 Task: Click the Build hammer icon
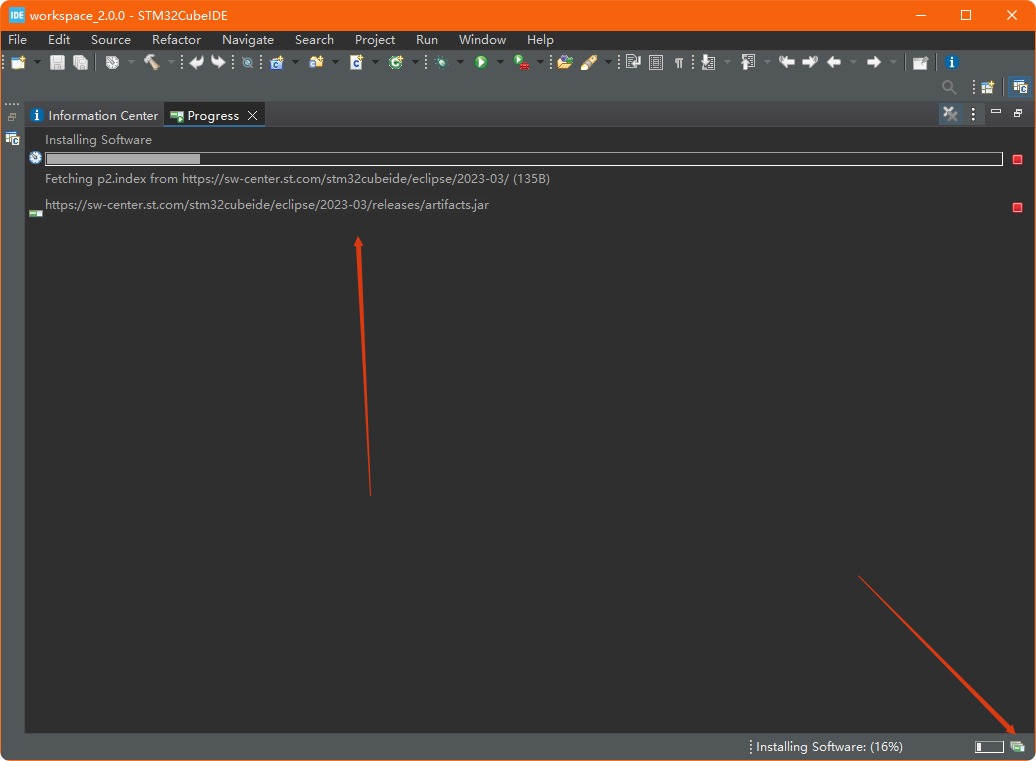tap(151, 63)
